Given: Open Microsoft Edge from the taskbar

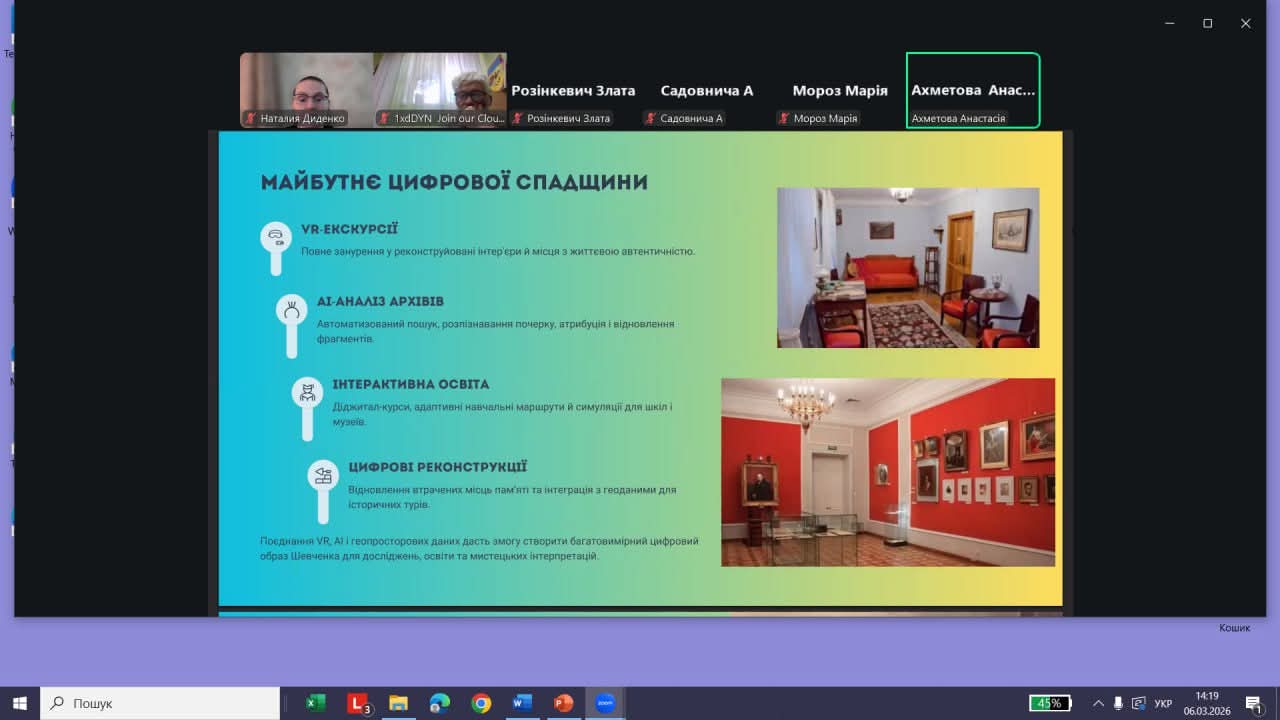Looking at the screenshot, I should point(440,703).
